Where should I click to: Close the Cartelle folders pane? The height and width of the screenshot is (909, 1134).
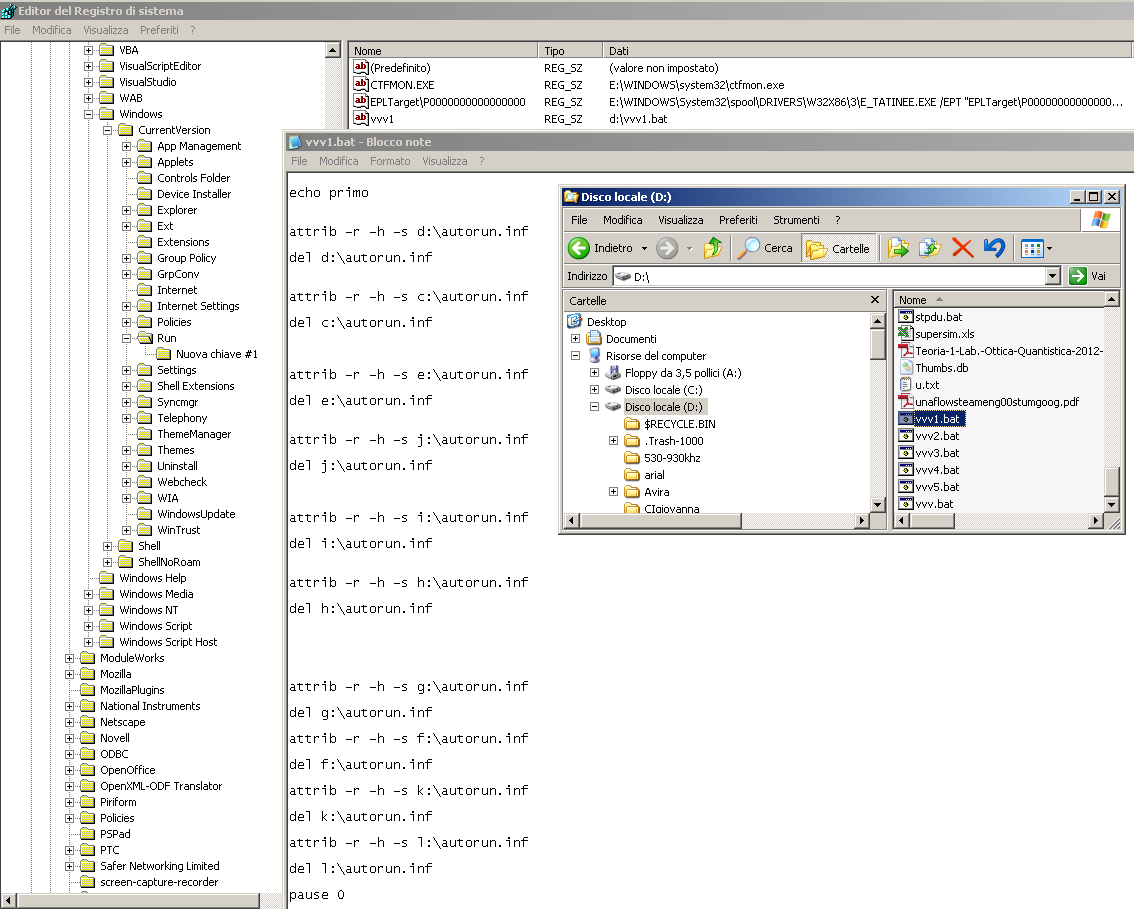coord(874,299)
